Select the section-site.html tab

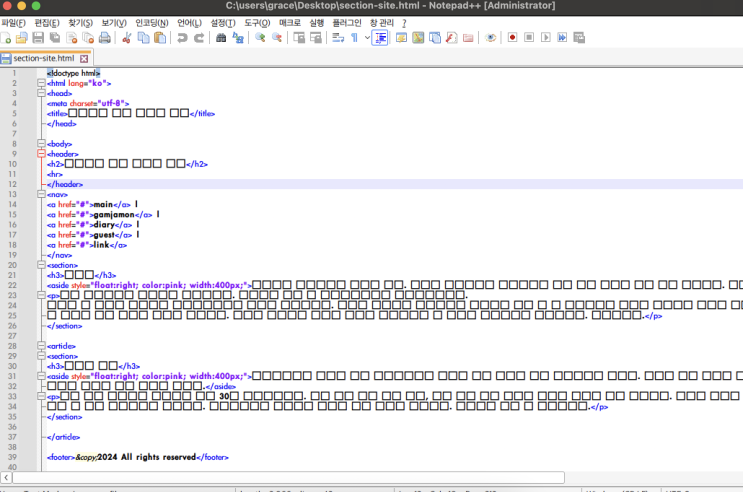click(x=44, y=58)
